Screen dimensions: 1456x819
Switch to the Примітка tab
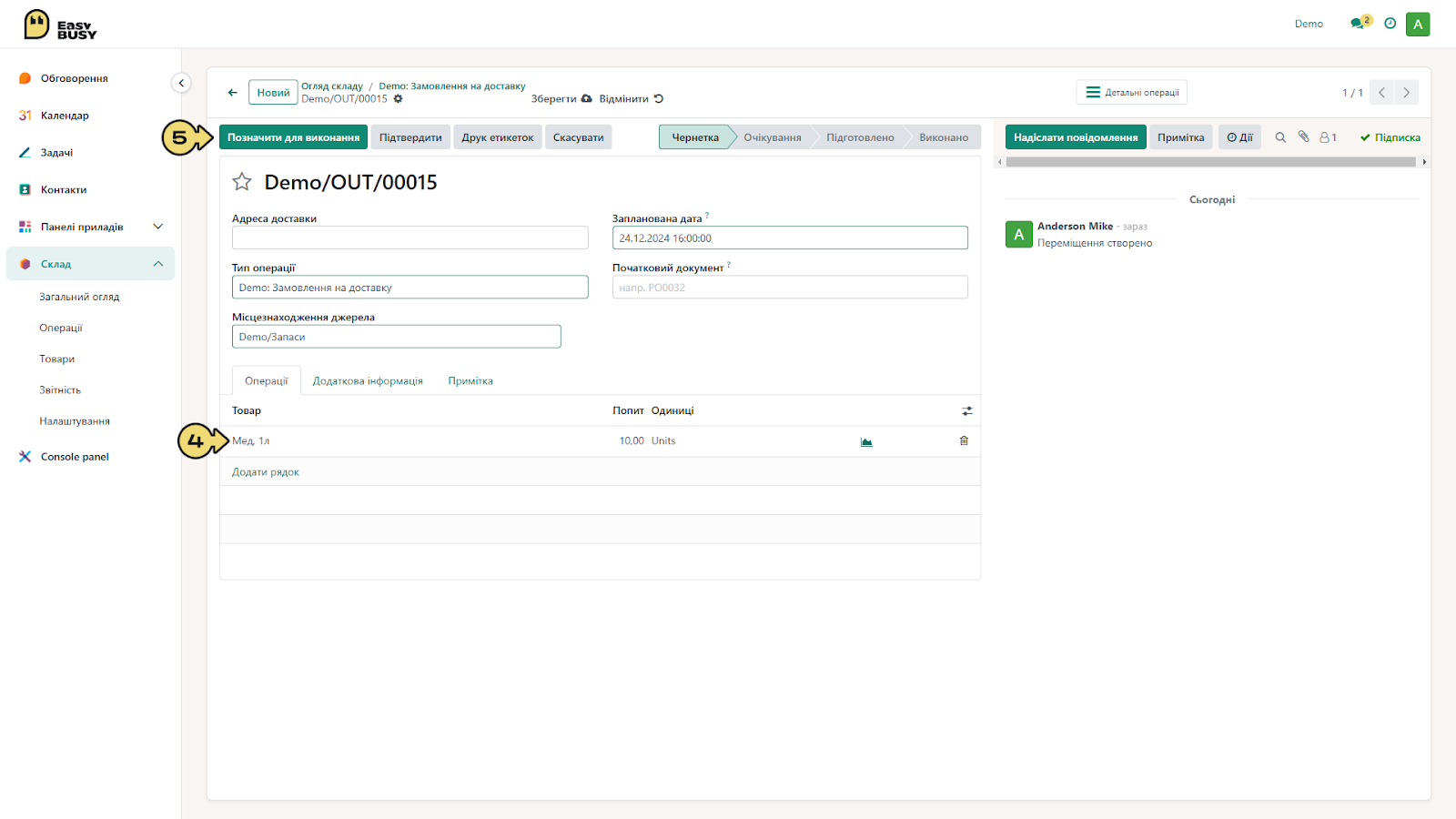(x=470, y=381)
